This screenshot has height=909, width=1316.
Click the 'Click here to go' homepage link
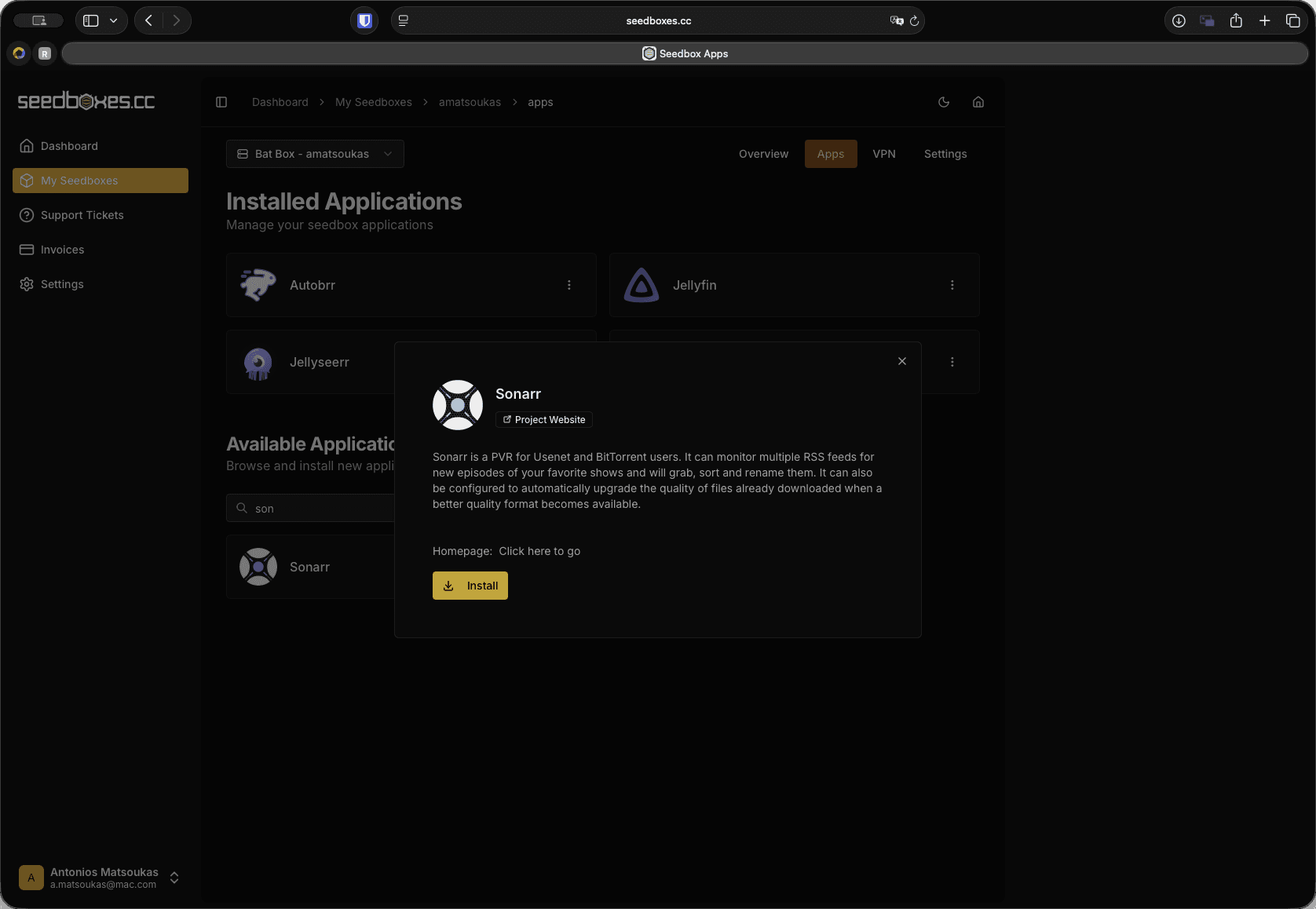tap(539, 551)
